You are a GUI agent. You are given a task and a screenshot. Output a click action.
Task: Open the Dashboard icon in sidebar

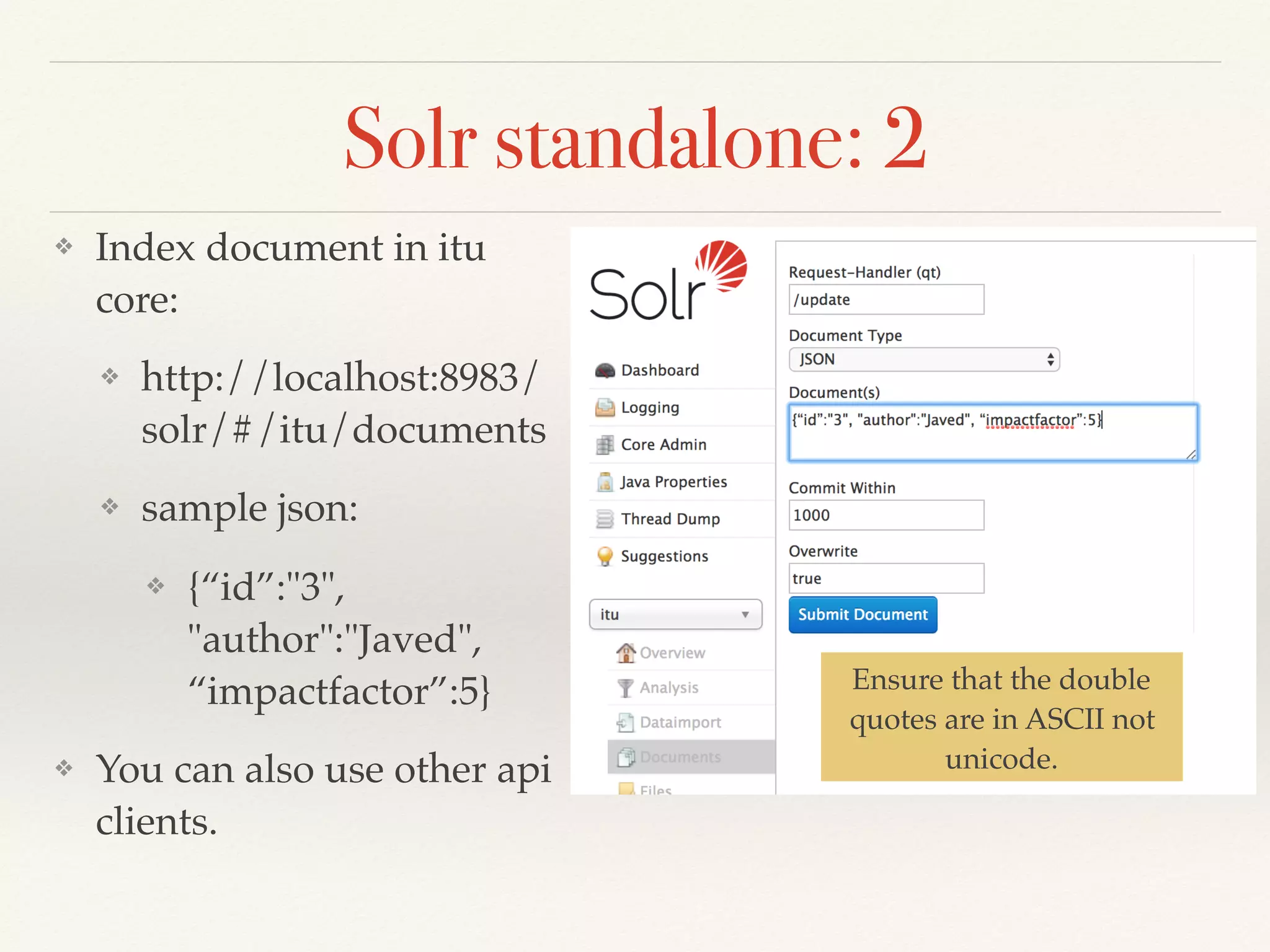tap(605, 370)
